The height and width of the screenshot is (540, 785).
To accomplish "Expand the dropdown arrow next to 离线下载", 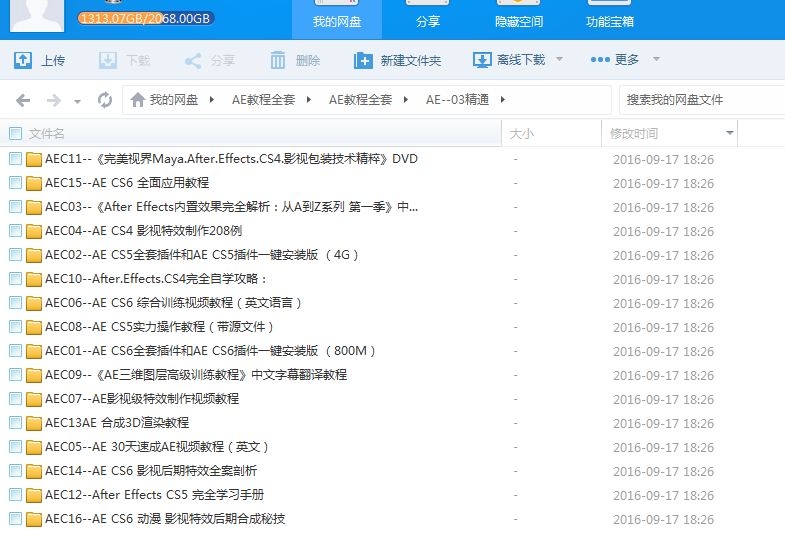I will click(x=559, y=60).
